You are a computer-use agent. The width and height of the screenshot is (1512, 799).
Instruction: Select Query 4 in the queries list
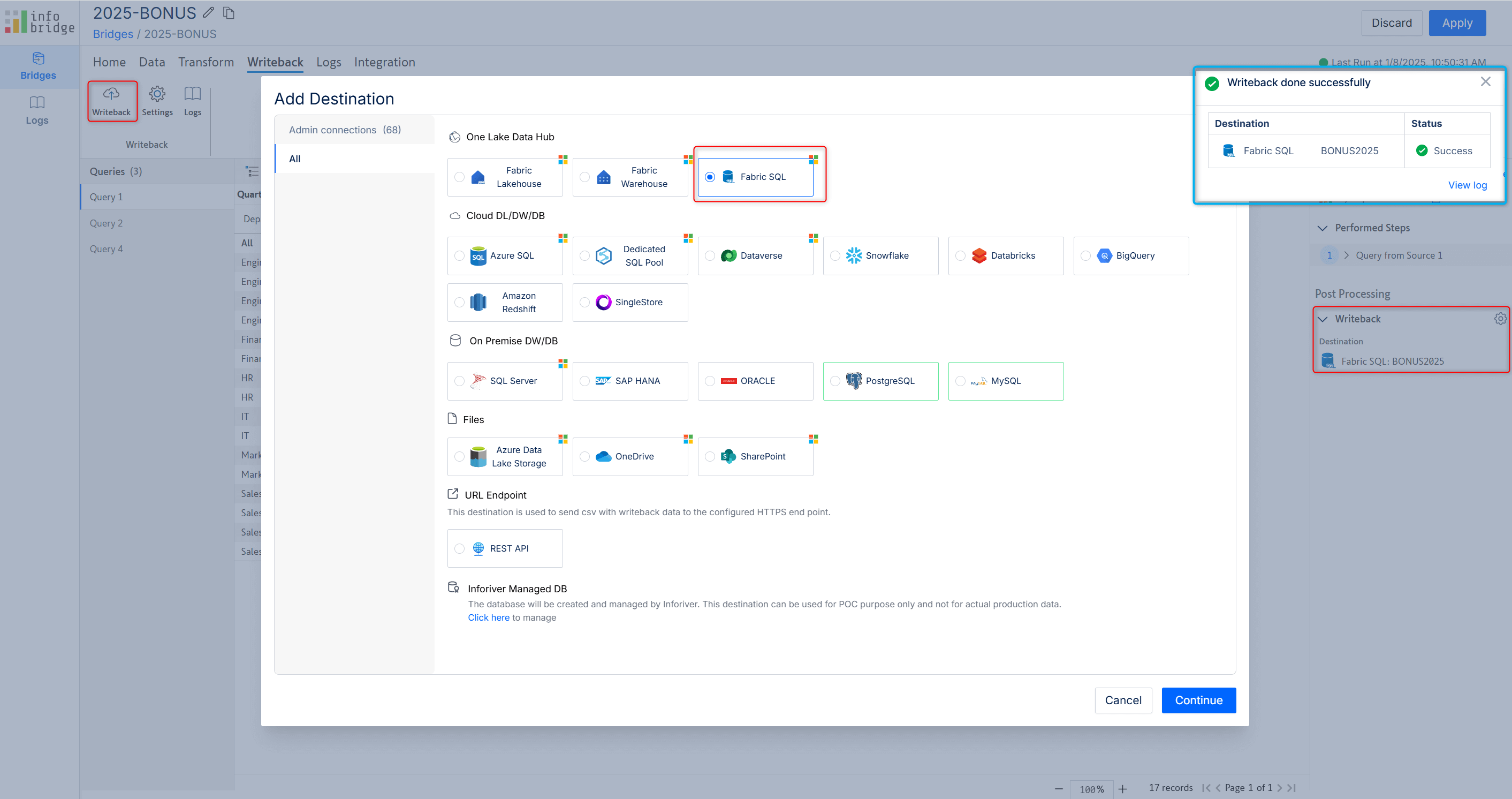[x=157, y=249]
